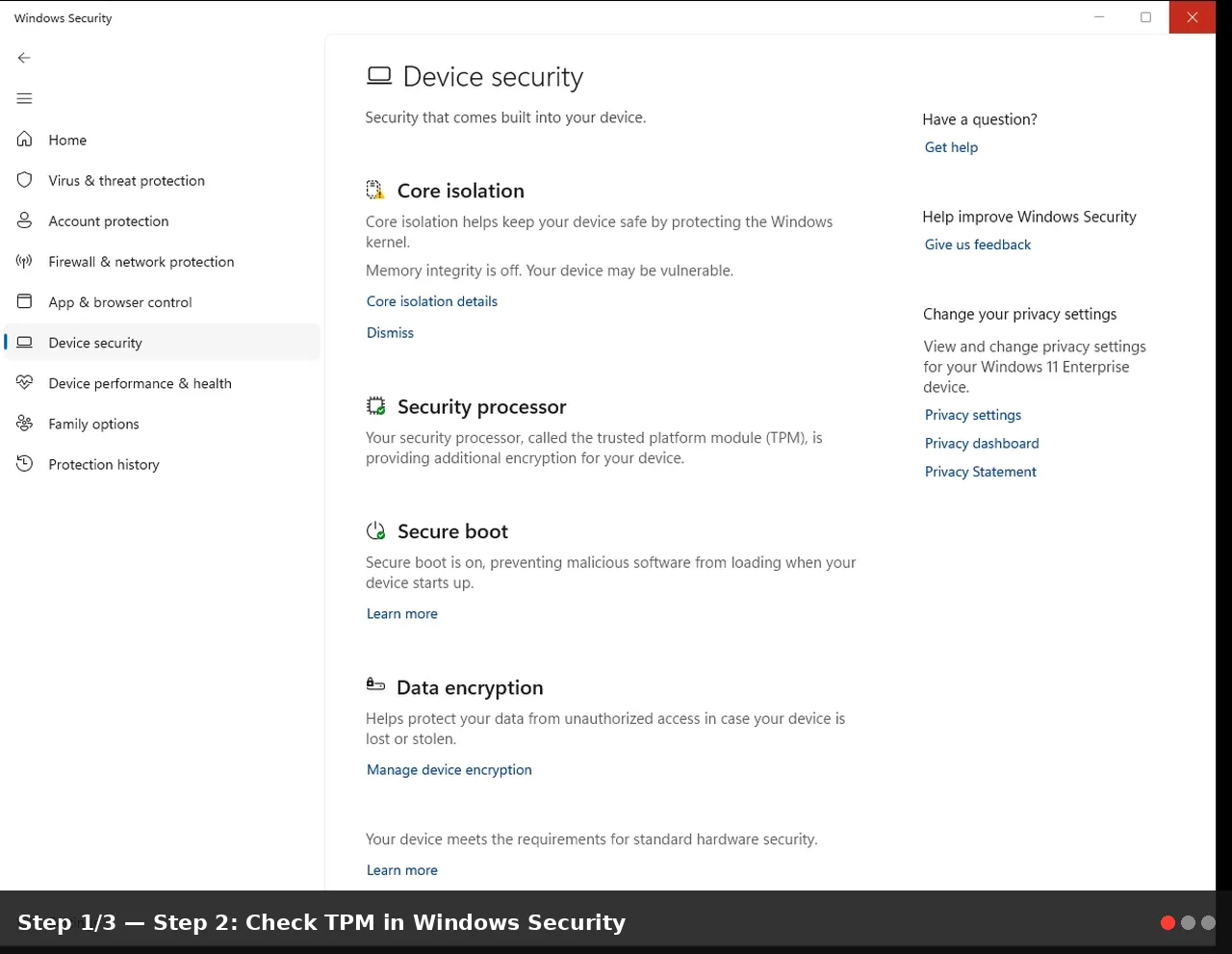Open Privacy dashboard link
This screenshot has width=1232, height=954.
[982, 444]
